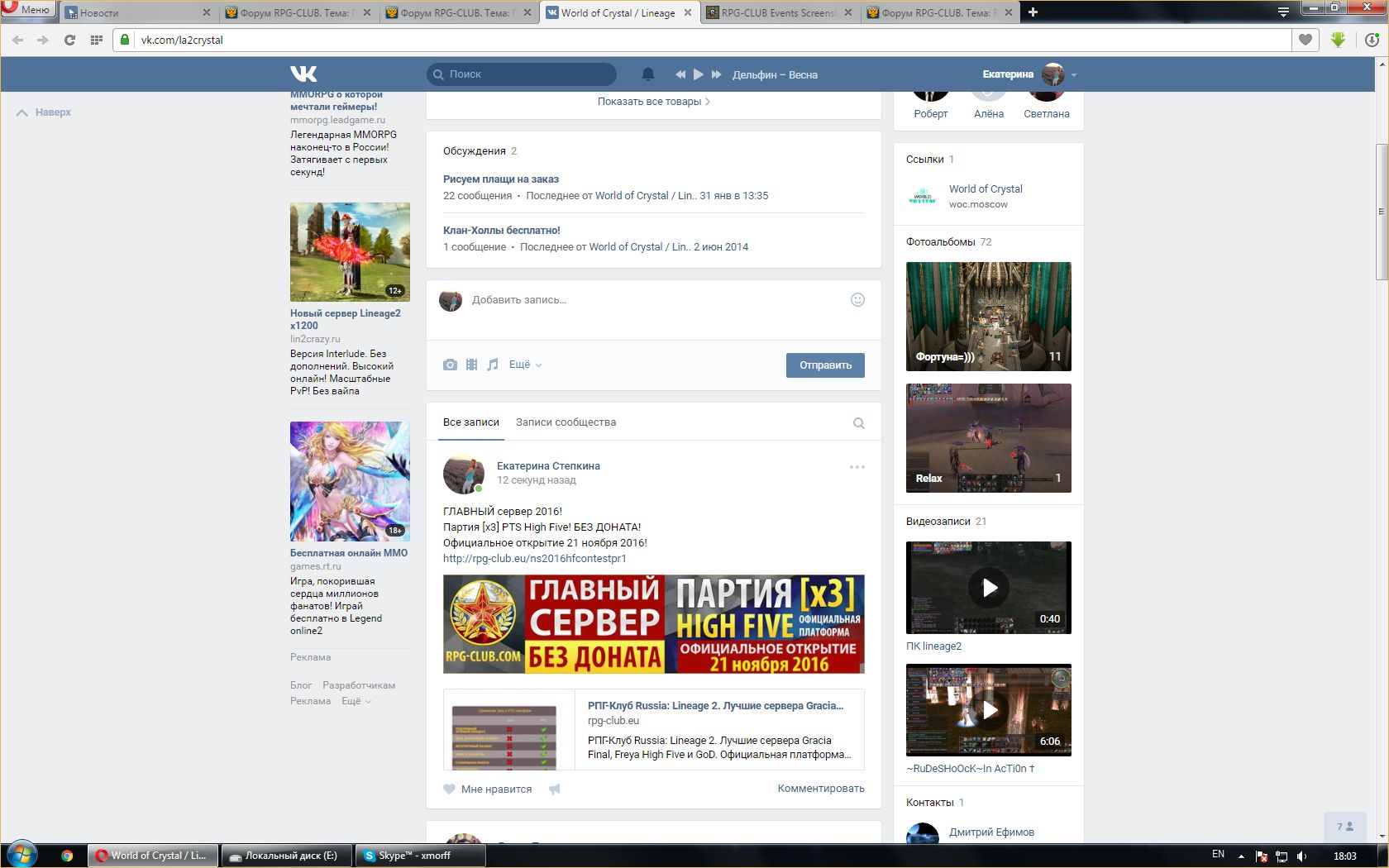
Task: Switch to Записи сообщества tab
Action: [566, 422]
